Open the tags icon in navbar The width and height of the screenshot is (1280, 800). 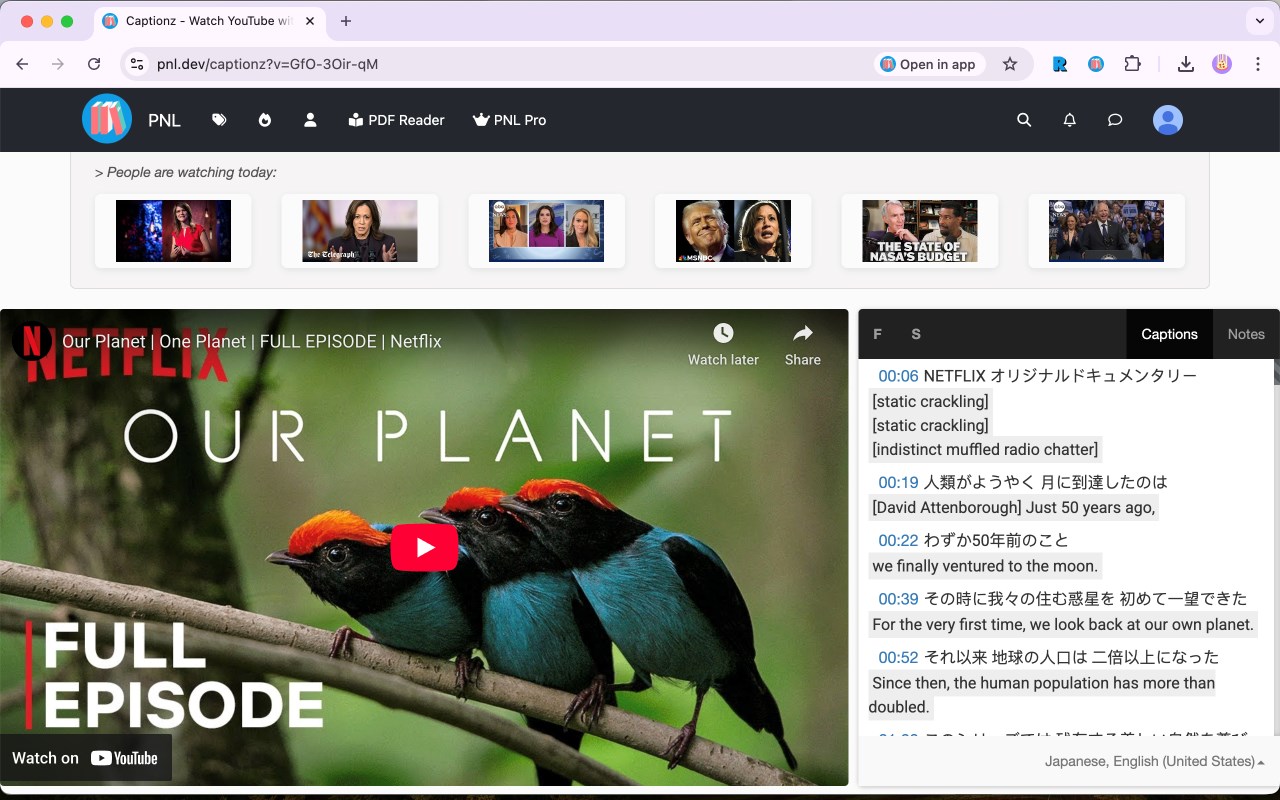(219, 120)
